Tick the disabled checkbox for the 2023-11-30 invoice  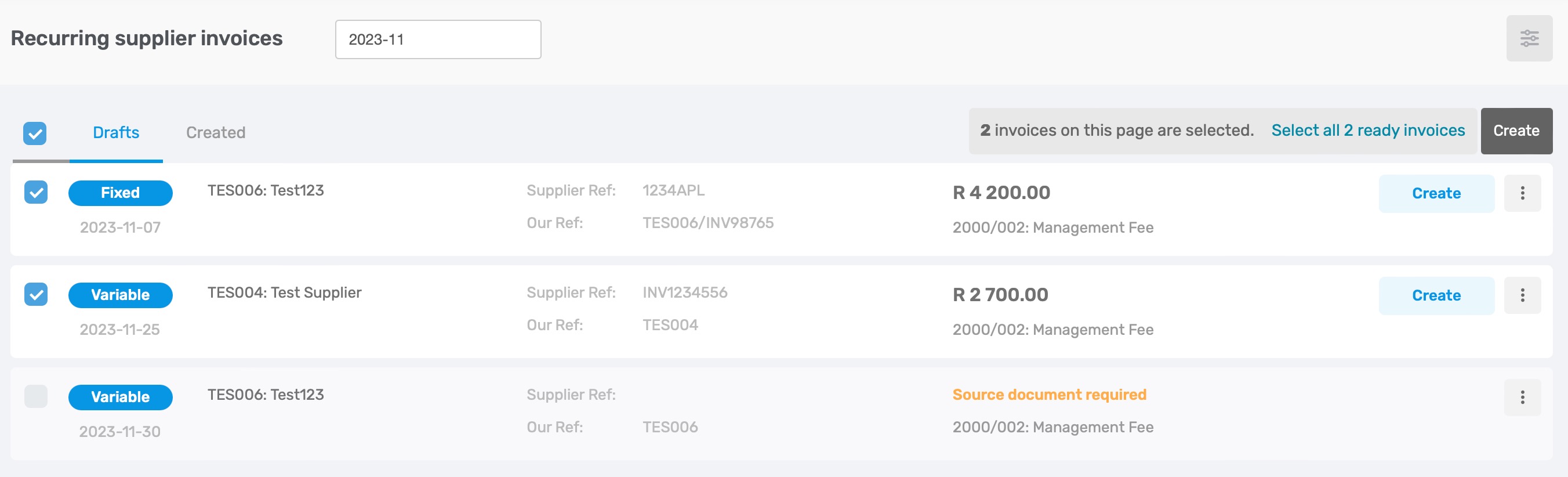click(36, 396)
